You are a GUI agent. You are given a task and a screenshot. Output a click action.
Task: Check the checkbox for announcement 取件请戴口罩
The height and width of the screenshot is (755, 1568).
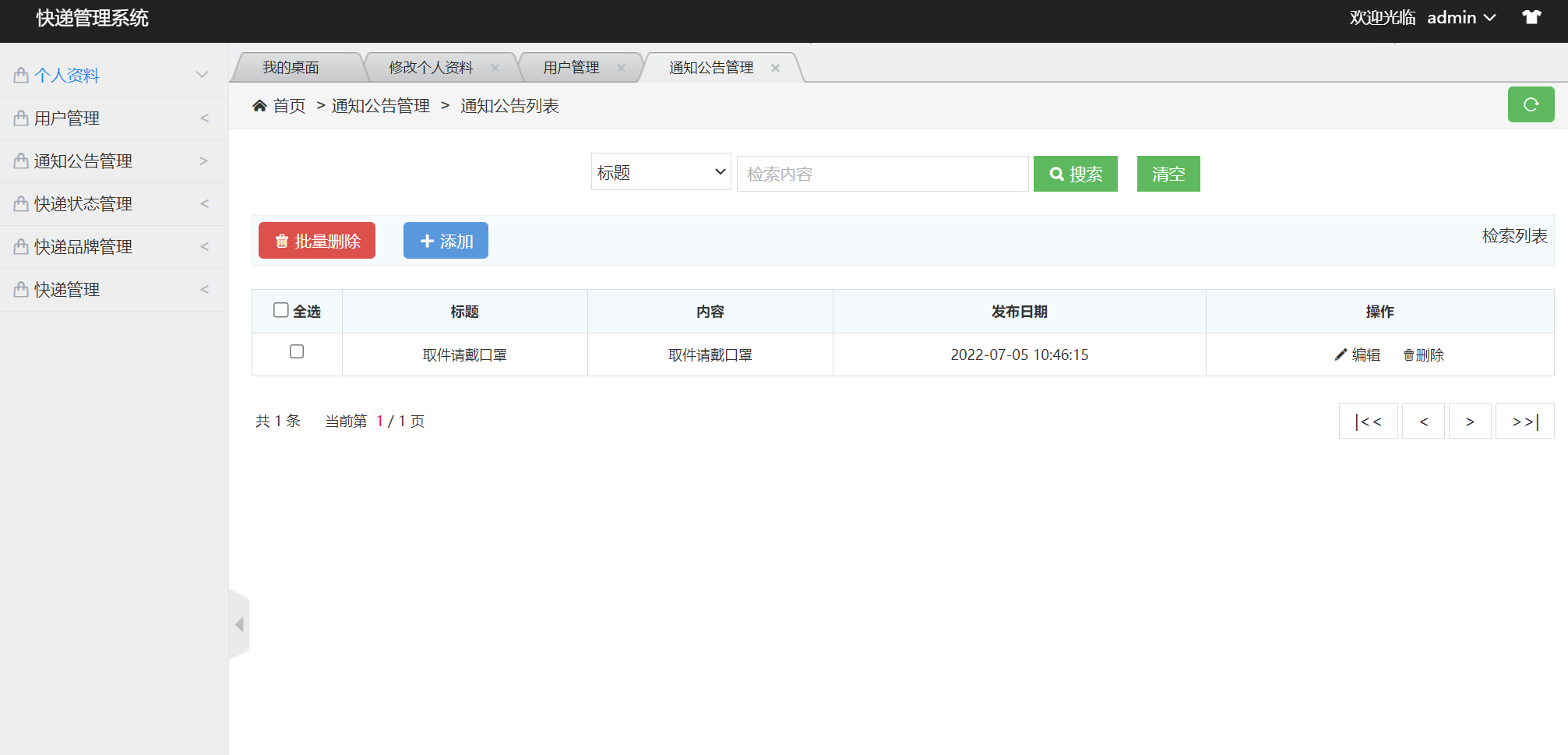click(297, 352)
